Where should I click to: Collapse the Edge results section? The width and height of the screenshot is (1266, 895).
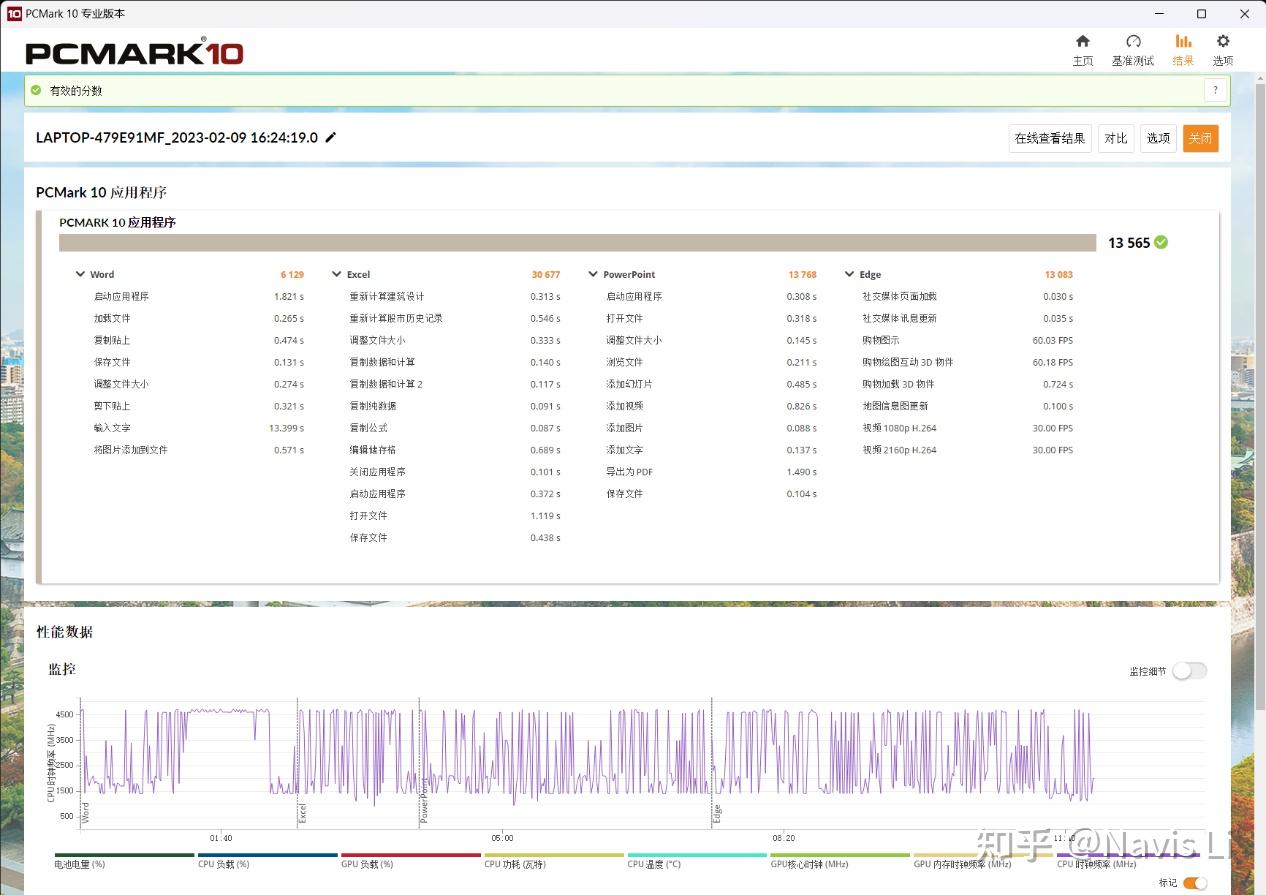tap(850, 274)
